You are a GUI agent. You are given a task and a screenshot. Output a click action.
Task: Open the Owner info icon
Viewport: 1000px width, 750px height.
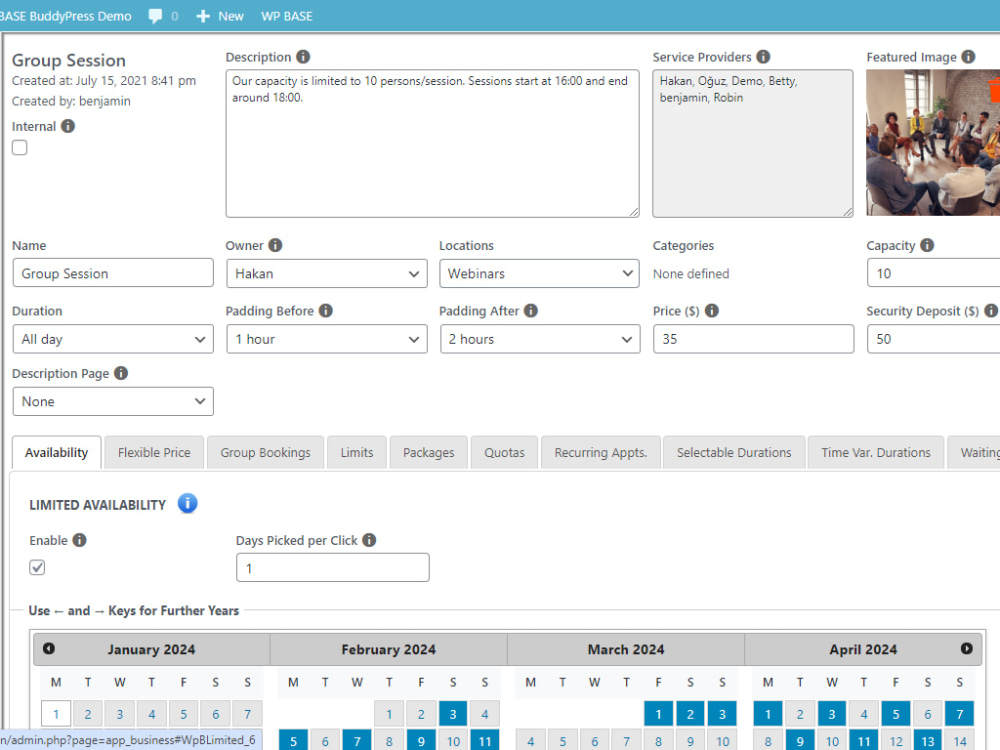(275, 245)
